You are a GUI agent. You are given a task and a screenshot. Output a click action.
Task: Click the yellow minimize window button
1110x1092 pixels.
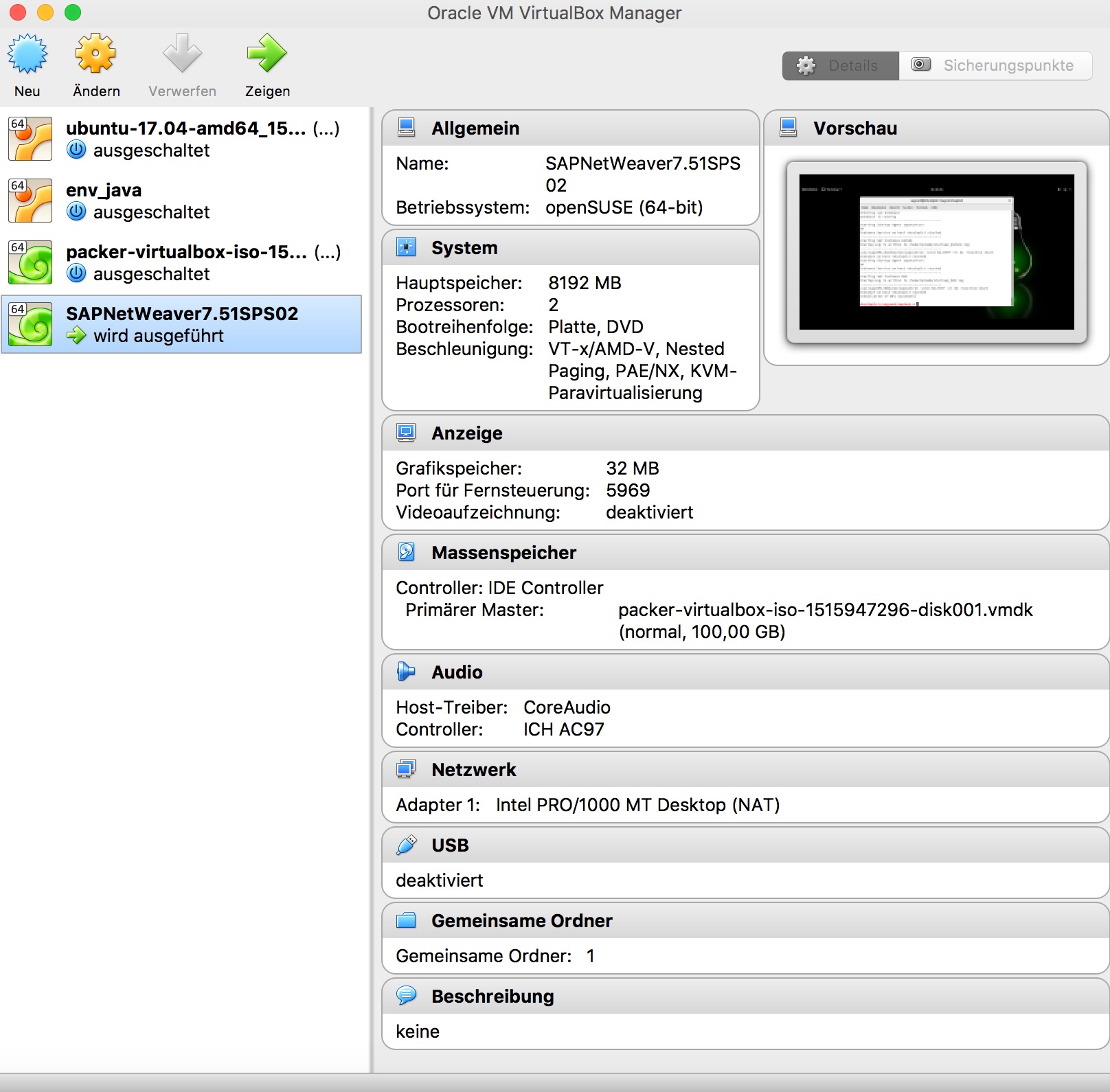[x=45, y=12]
